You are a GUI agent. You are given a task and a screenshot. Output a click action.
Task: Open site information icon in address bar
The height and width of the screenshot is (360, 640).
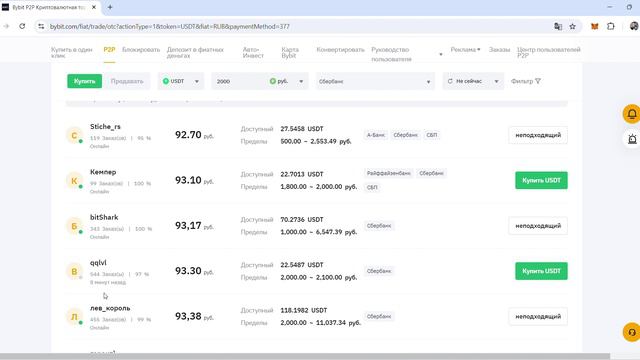pyautogui.click(x=41, y=26)
